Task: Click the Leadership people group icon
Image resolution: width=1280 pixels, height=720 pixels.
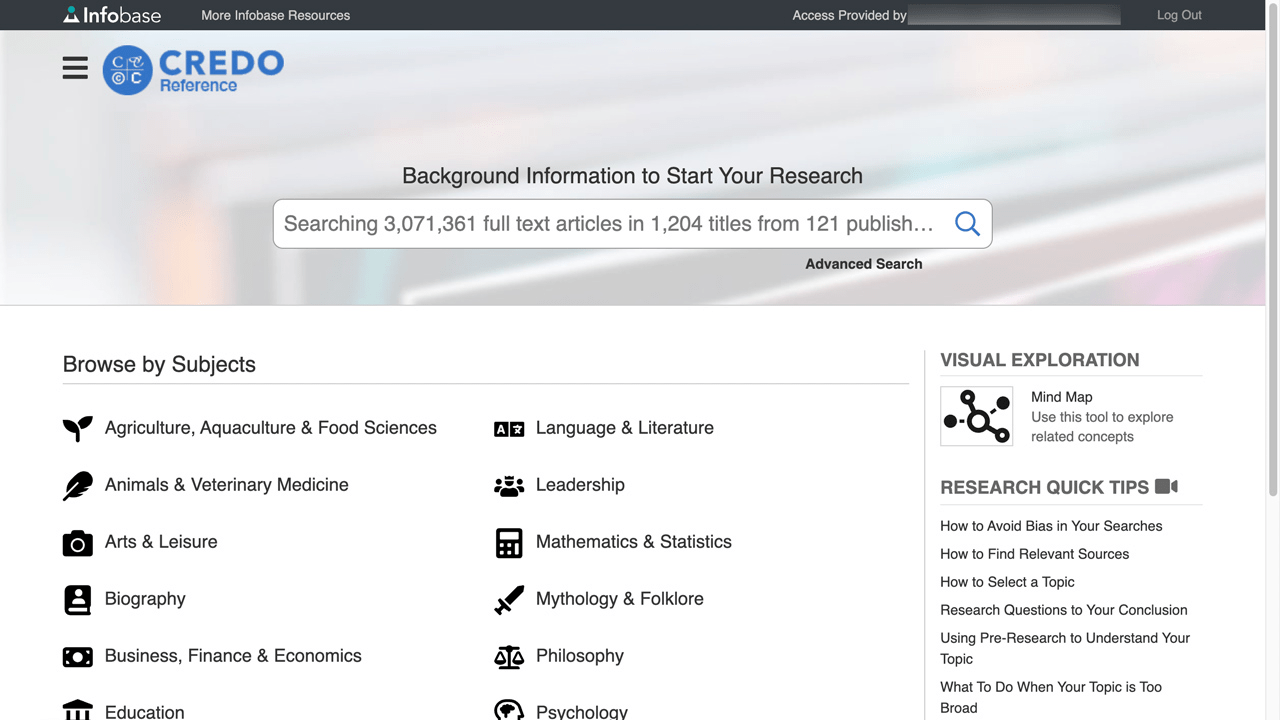Action: pyautogui.click(x=509, y=485)
